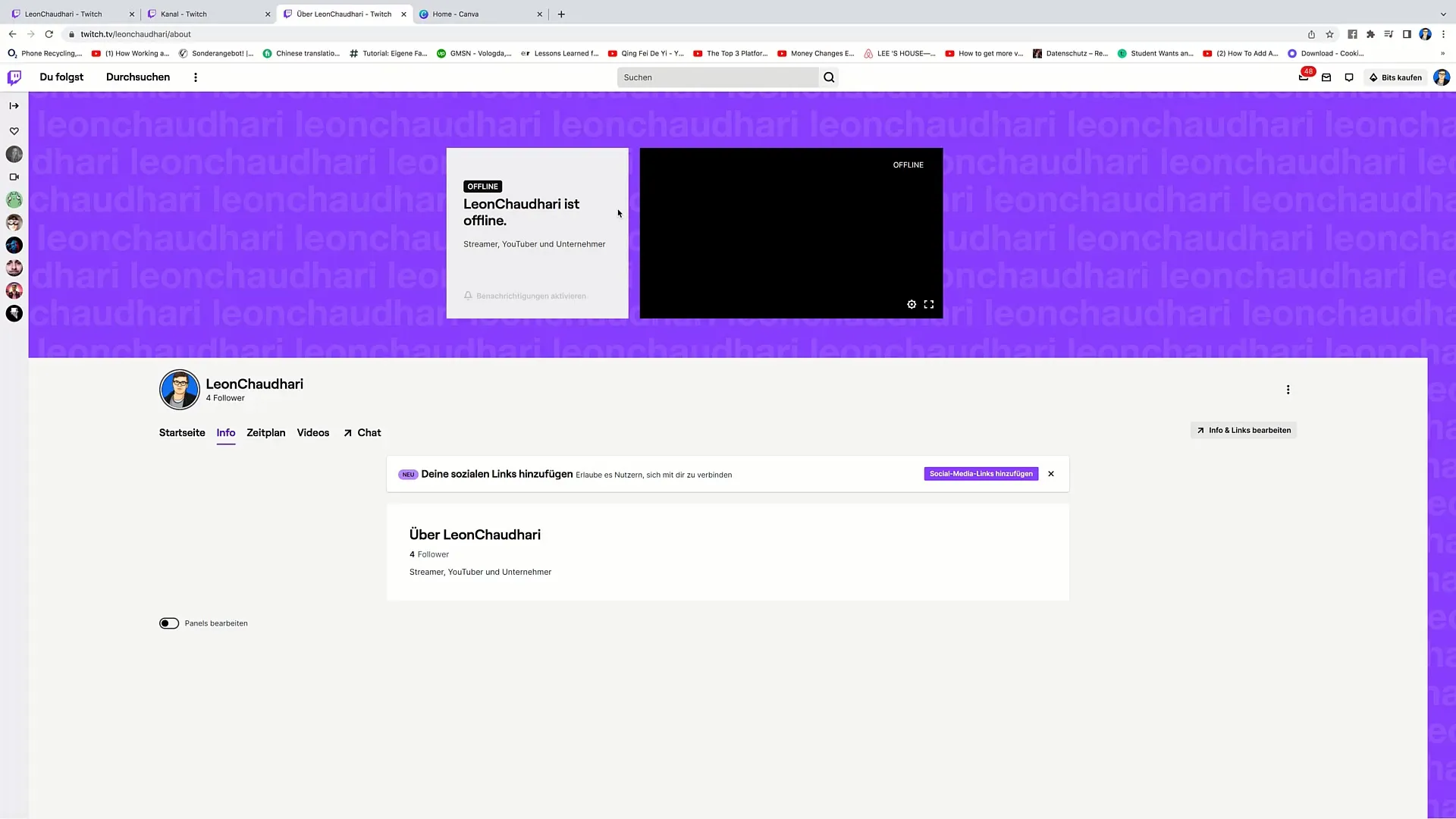Toggle fullscreen on the offline player
Screen dimensions: 1456x819
[x=929, y=304]
